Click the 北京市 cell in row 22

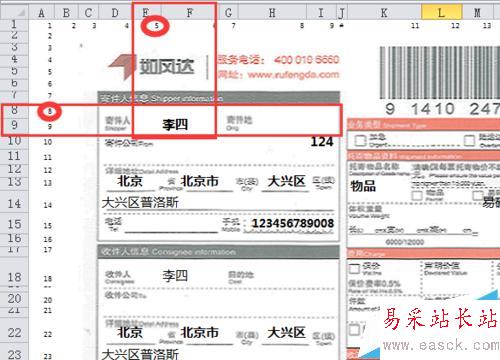coord(199,333)
